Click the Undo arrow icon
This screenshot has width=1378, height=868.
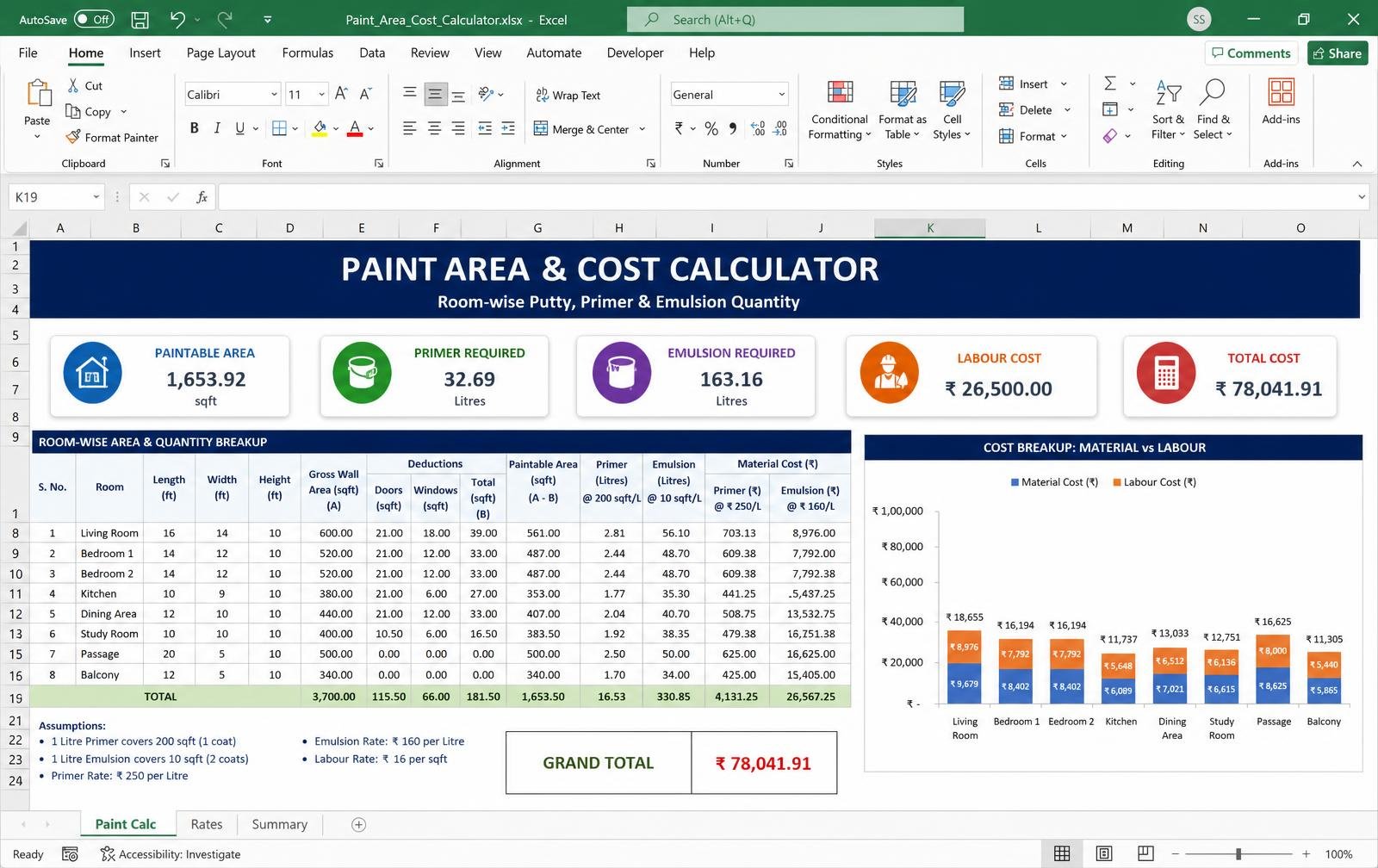point(177,19)
